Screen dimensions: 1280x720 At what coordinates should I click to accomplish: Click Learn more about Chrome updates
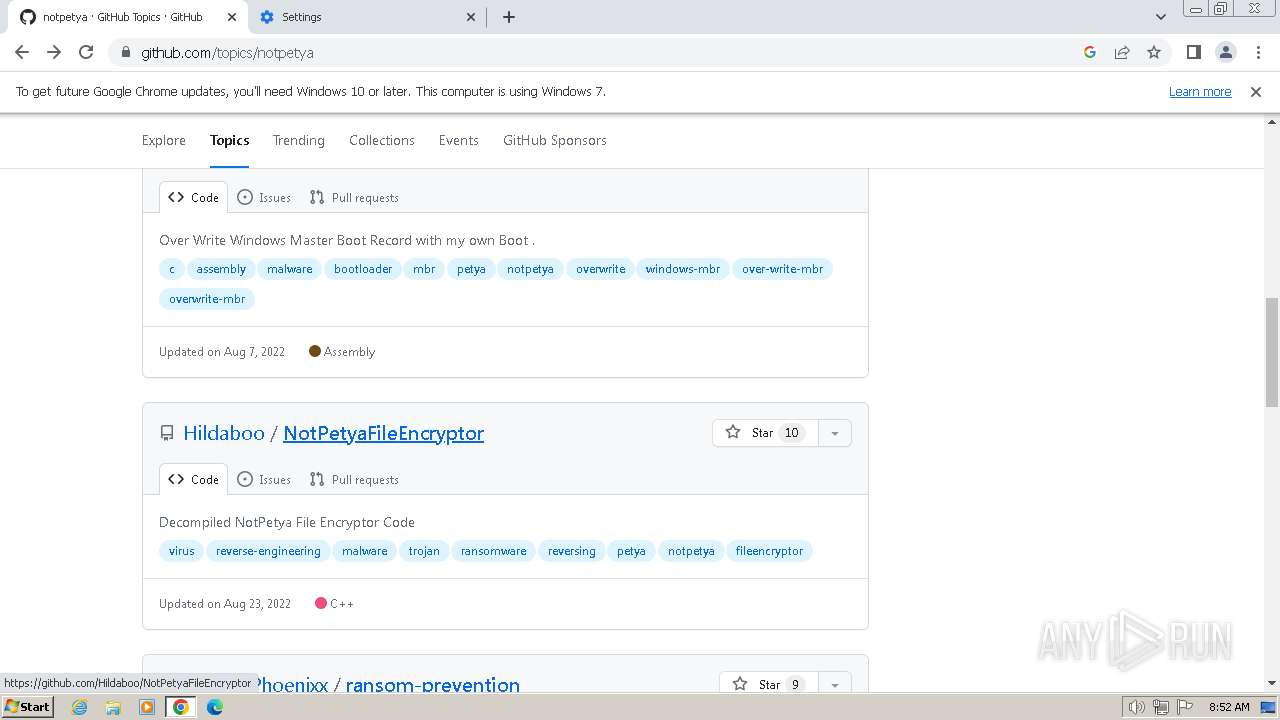click(x=1200, y=91)
